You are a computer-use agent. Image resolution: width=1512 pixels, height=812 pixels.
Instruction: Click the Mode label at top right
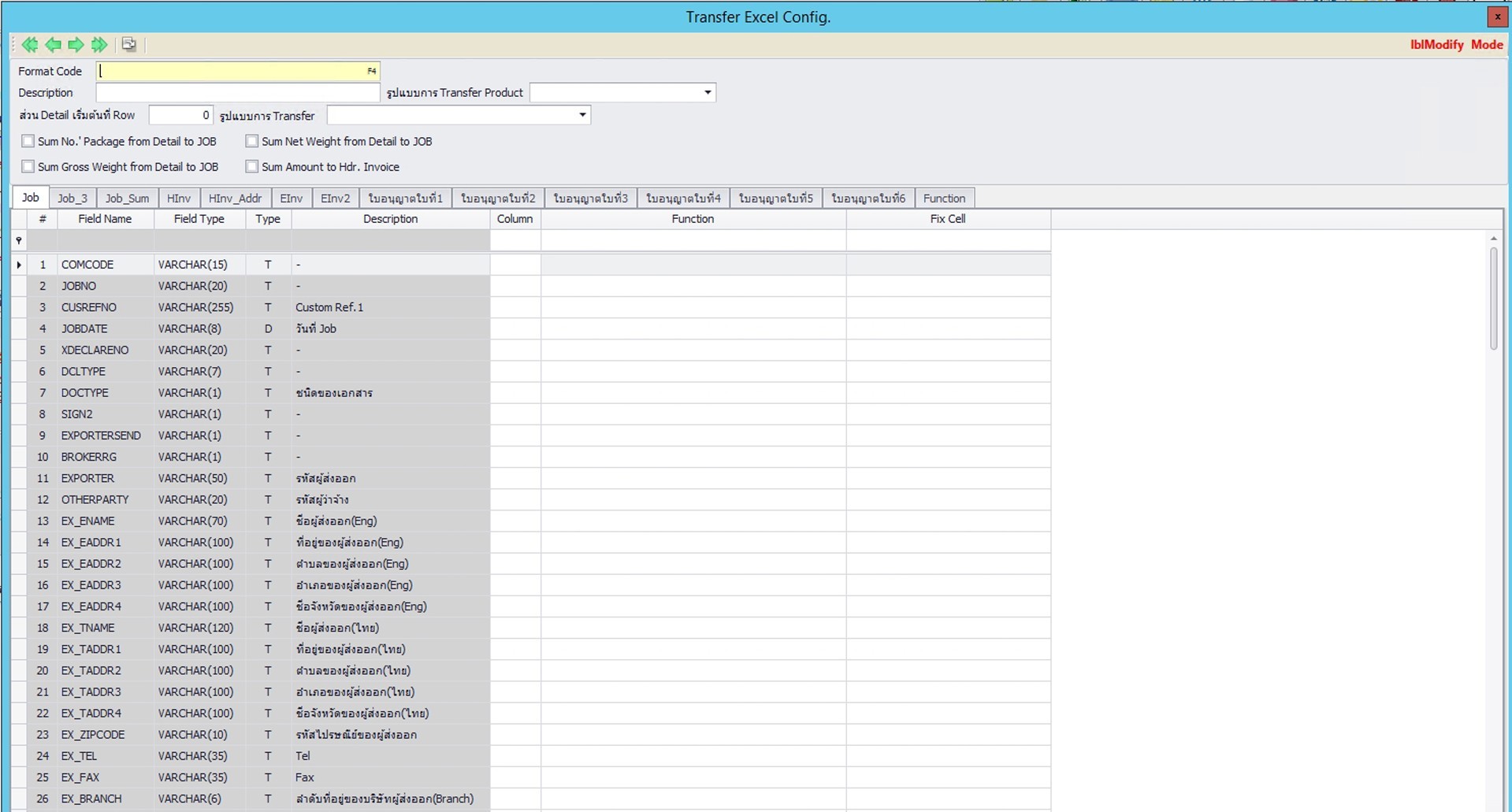(1486, 45)
